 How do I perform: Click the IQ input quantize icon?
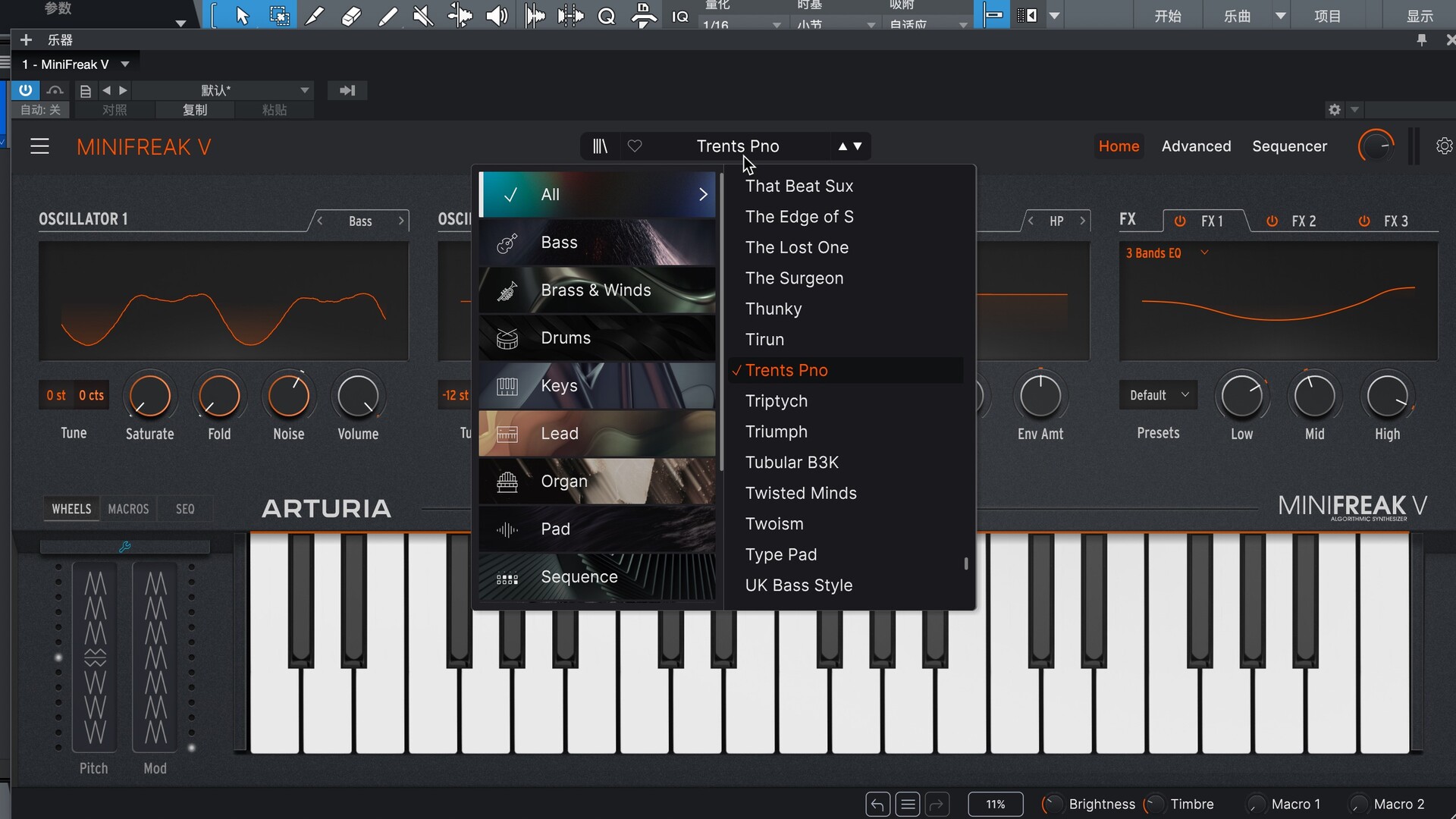coord(680,16)
